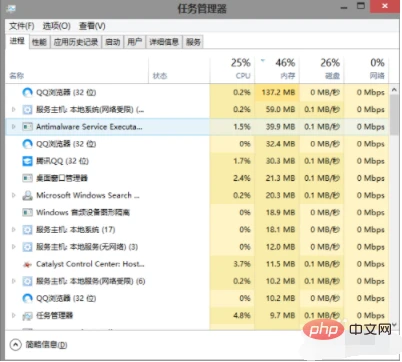402x362 pixels.
Task: Click the 1.5% CPU cell
Action: click(232, 127)
